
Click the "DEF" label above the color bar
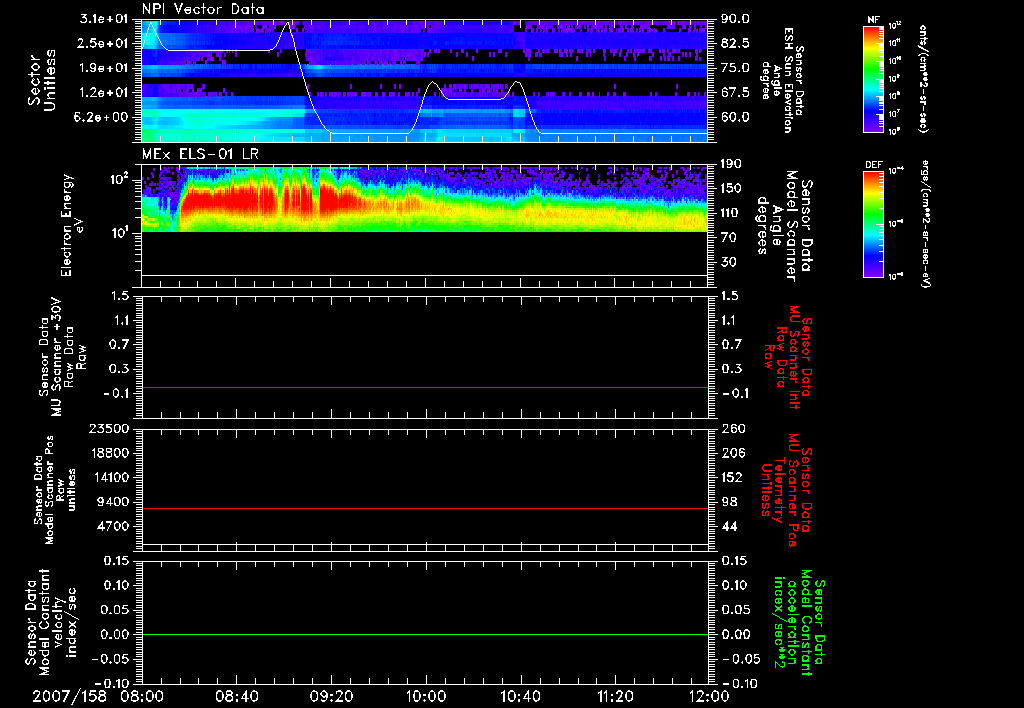tap(874, 165)
